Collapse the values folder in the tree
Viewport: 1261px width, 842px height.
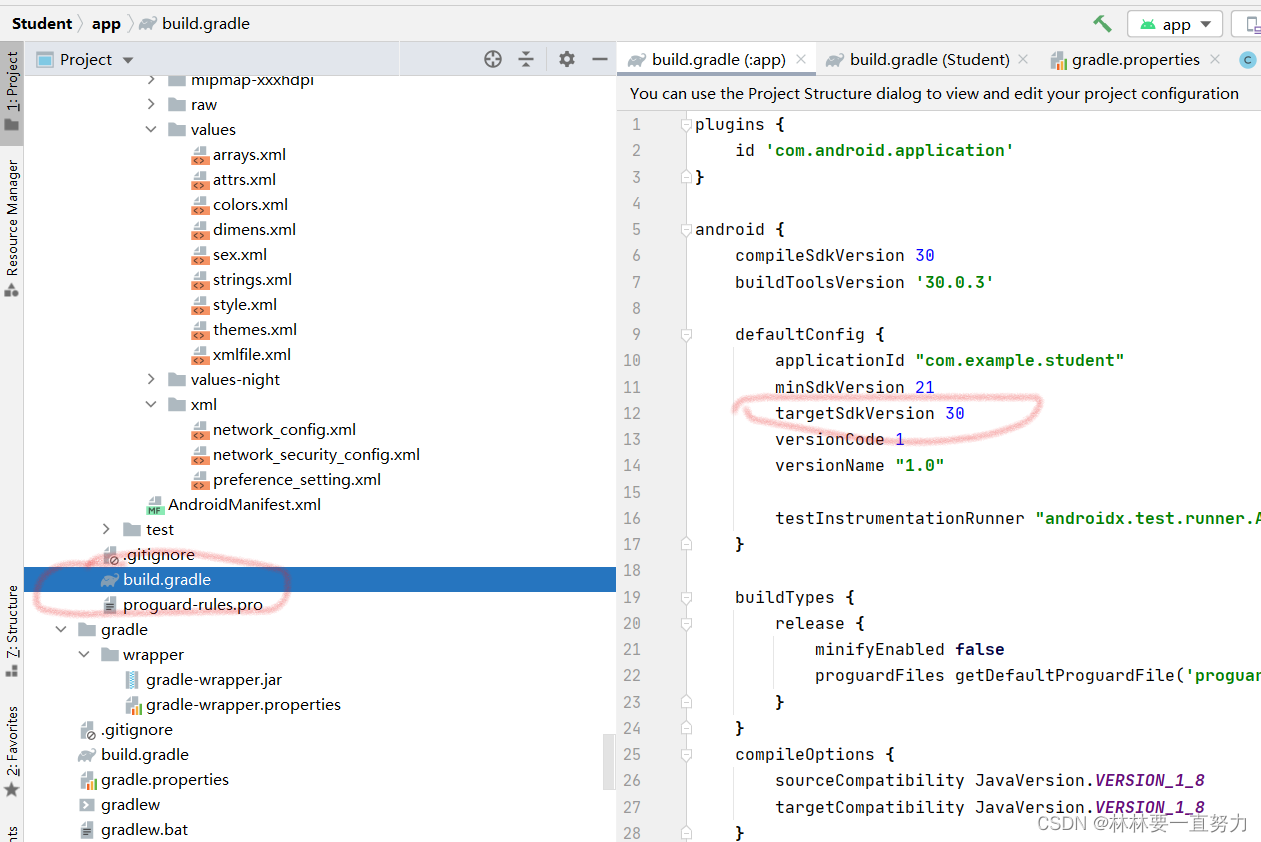(152, 129)
